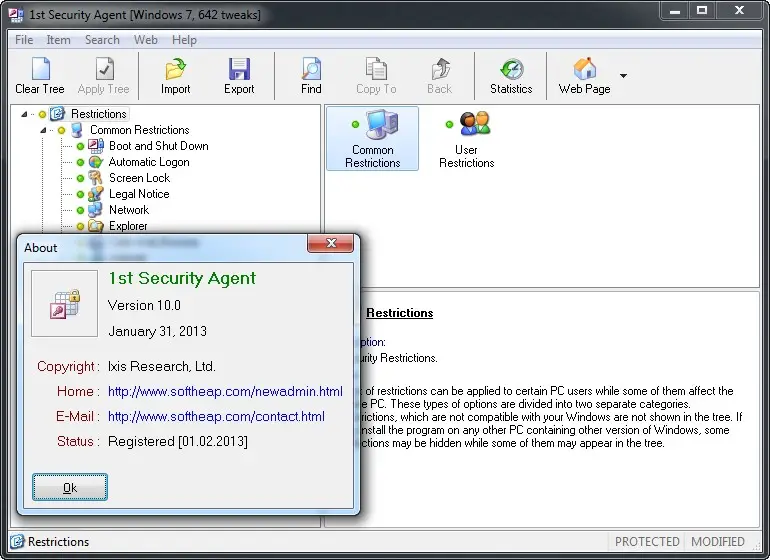Open the Help menu
Image resolution: width=770 pixels, height=560 pixels.
tap(184, 40)
